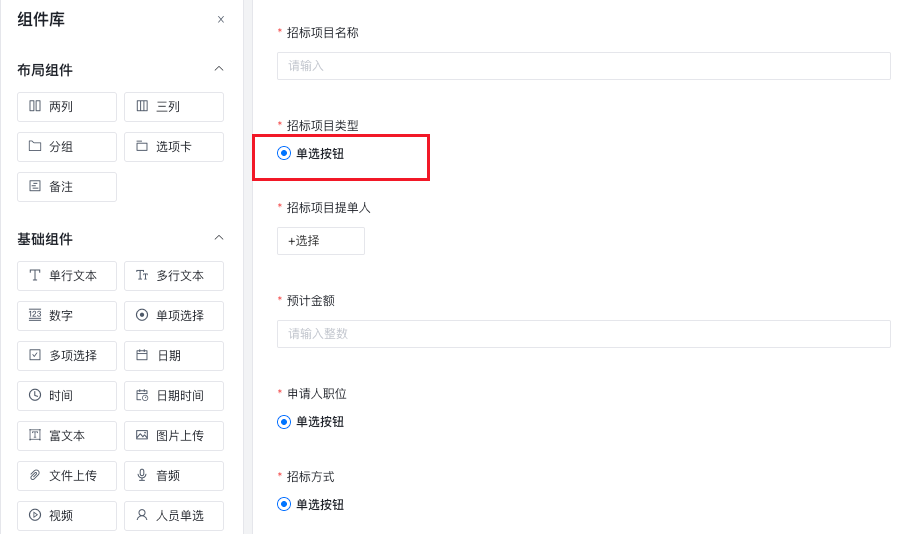Click the +选择 button for 招标项目提单人
Image resolution: width=920 pixels, height=534 pixels.
tap(320, 241)
